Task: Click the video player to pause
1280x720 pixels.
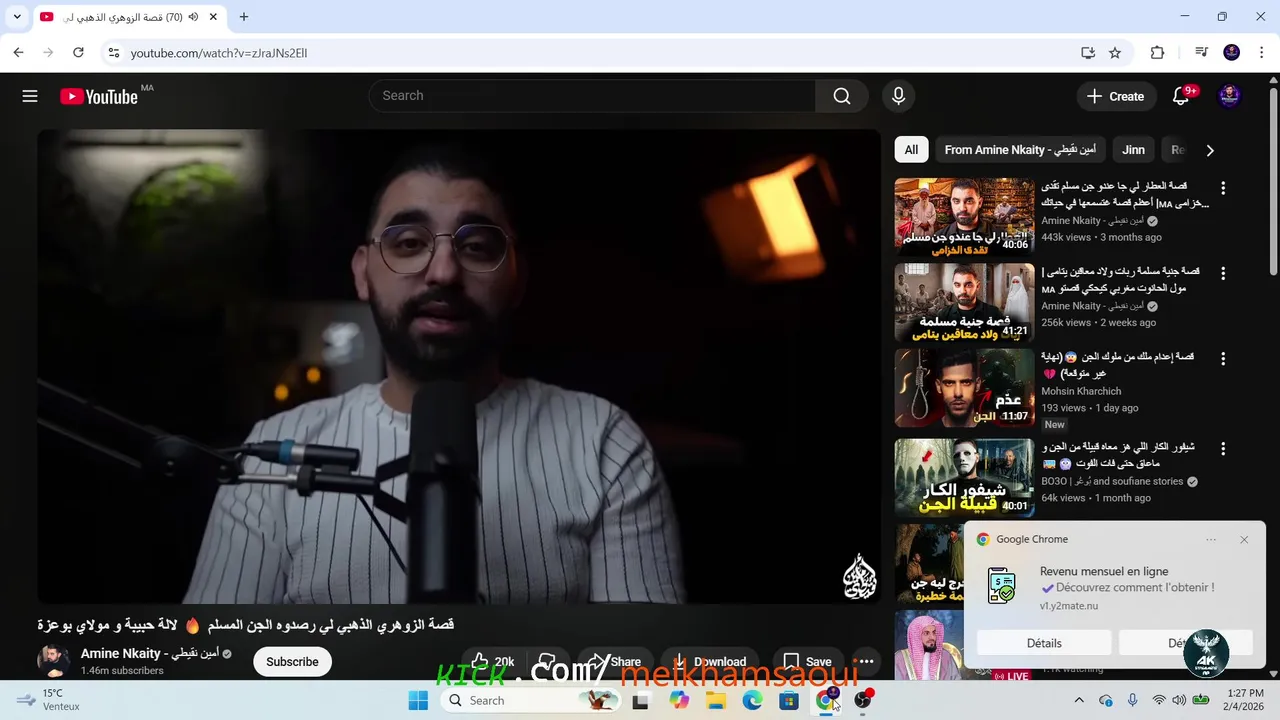Action: tap(459, 366)
